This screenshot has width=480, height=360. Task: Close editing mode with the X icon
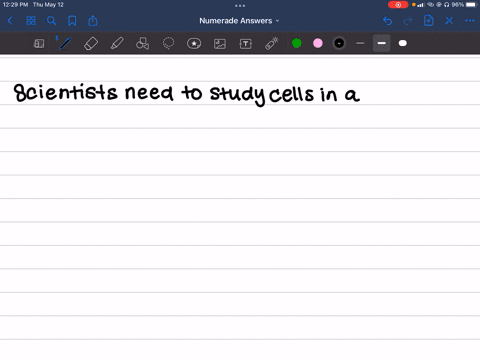449,21
